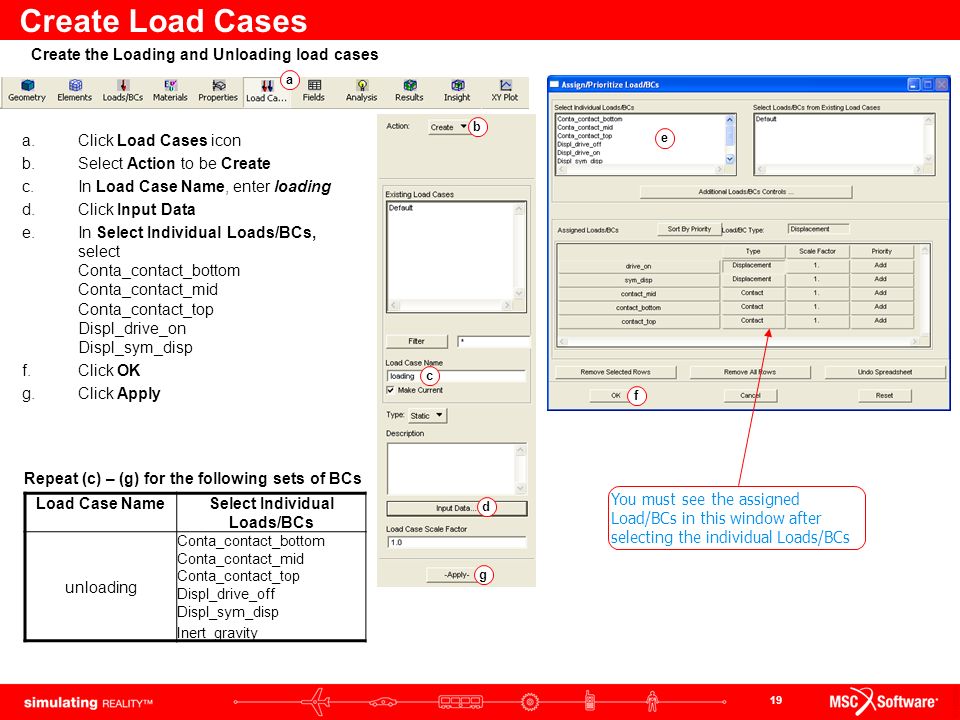960x720 pixels.
Task: Click the contact_mid row in assigned table
Action: (639, 294)
